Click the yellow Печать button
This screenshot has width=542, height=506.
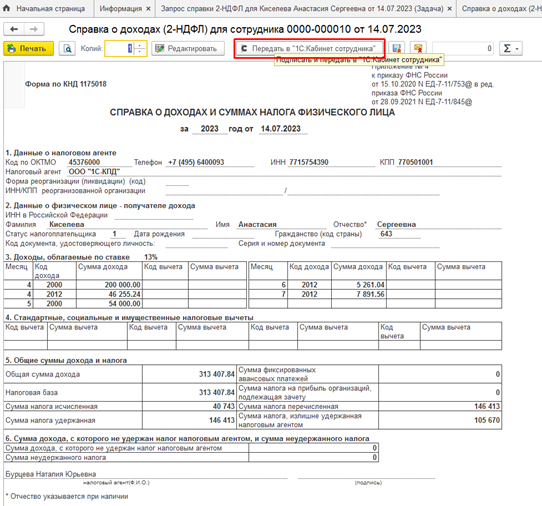click(x=28, y=48)
